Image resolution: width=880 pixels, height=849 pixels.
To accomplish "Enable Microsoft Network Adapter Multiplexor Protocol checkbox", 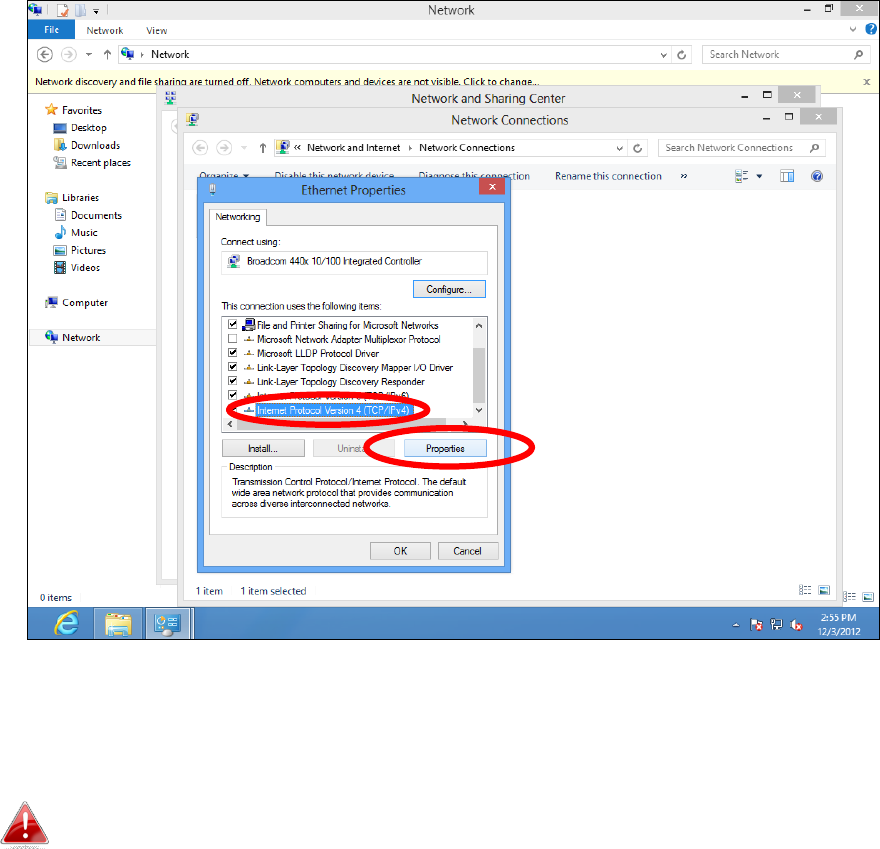I will (x=232, y=339).
